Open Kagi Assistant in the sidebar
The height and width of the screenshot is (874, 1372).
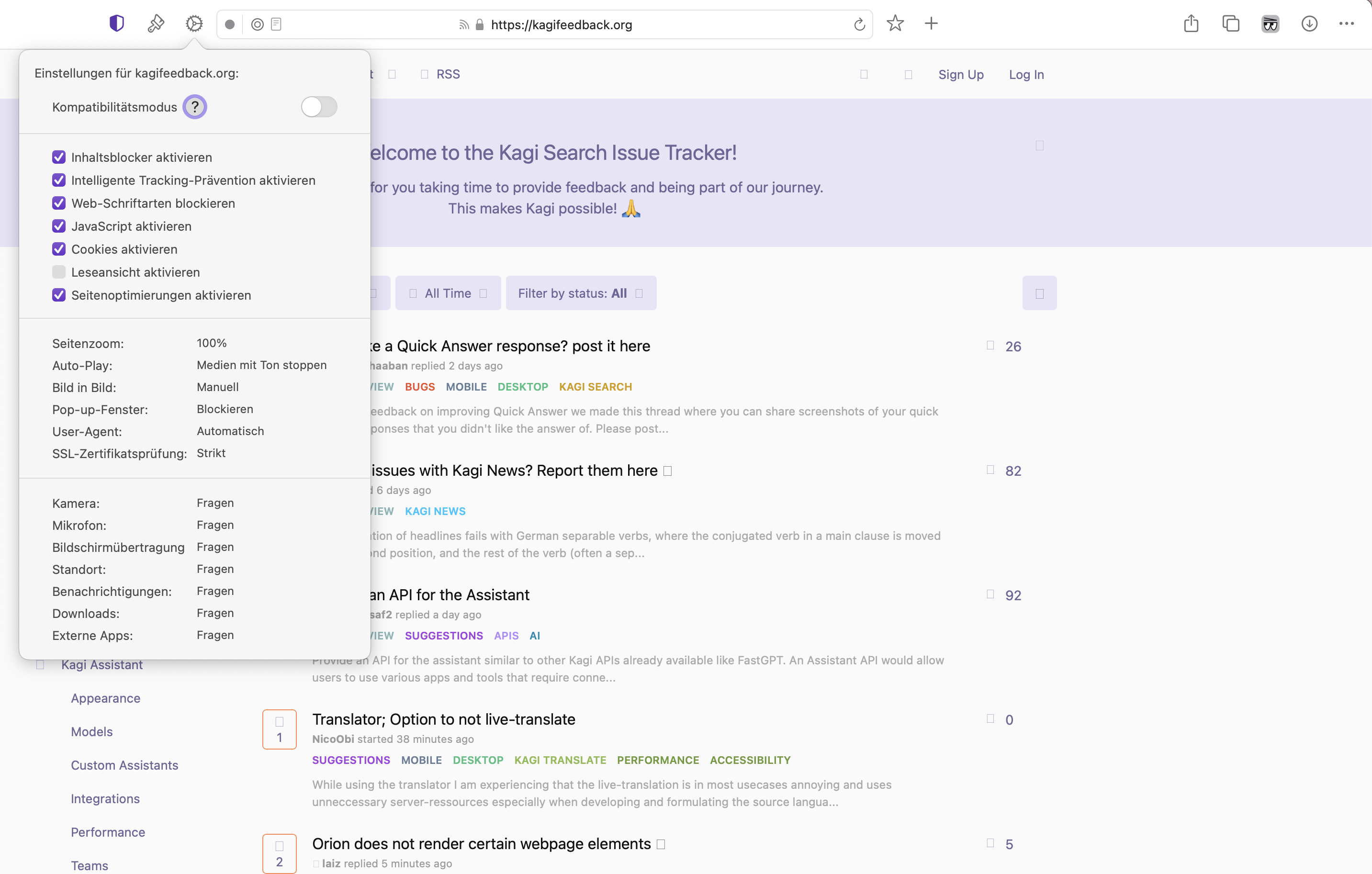pyautogui.click(x=102, y=665)
